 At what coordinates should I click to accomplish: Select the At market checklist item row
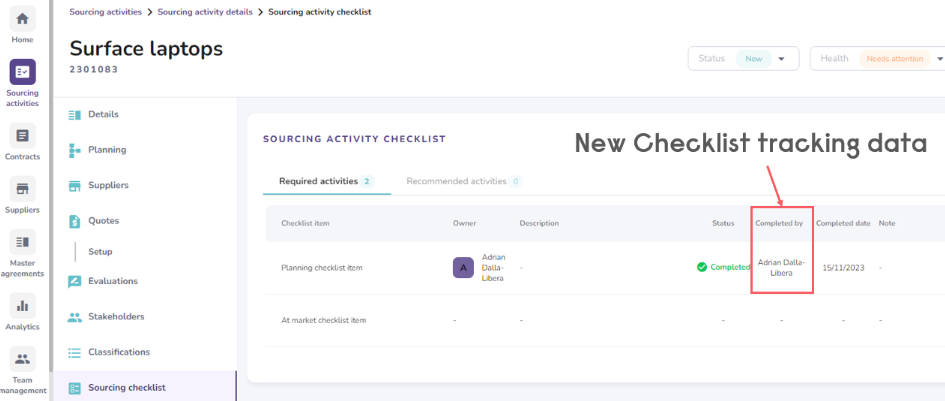click(x=324, y=320)
